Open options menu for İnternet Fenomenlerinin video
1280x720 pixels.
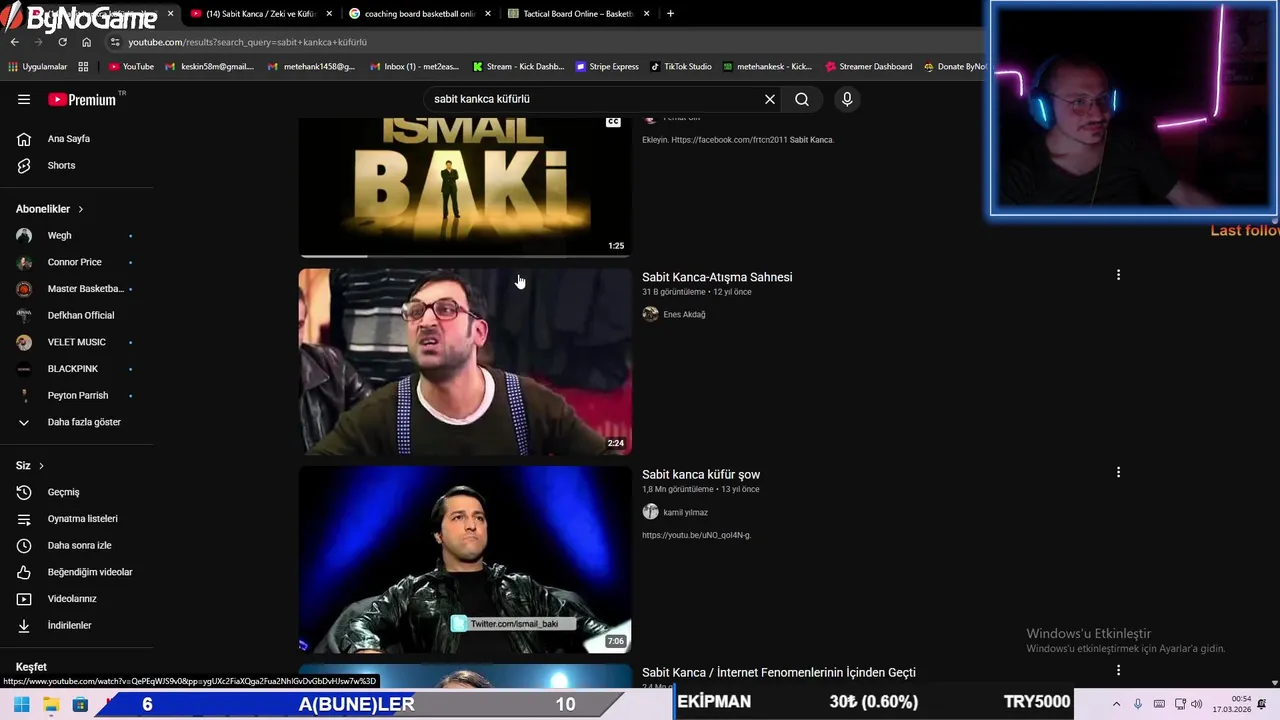click(x=1118, y=670)
